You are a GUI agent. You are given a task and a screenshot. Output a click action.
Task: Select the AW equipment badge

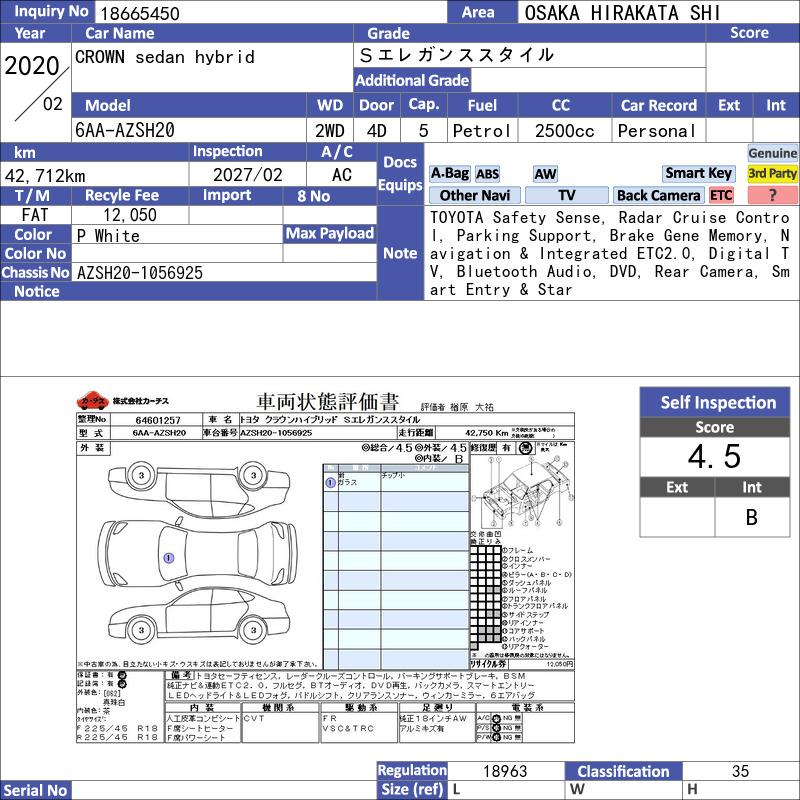(x=545, y=174)
